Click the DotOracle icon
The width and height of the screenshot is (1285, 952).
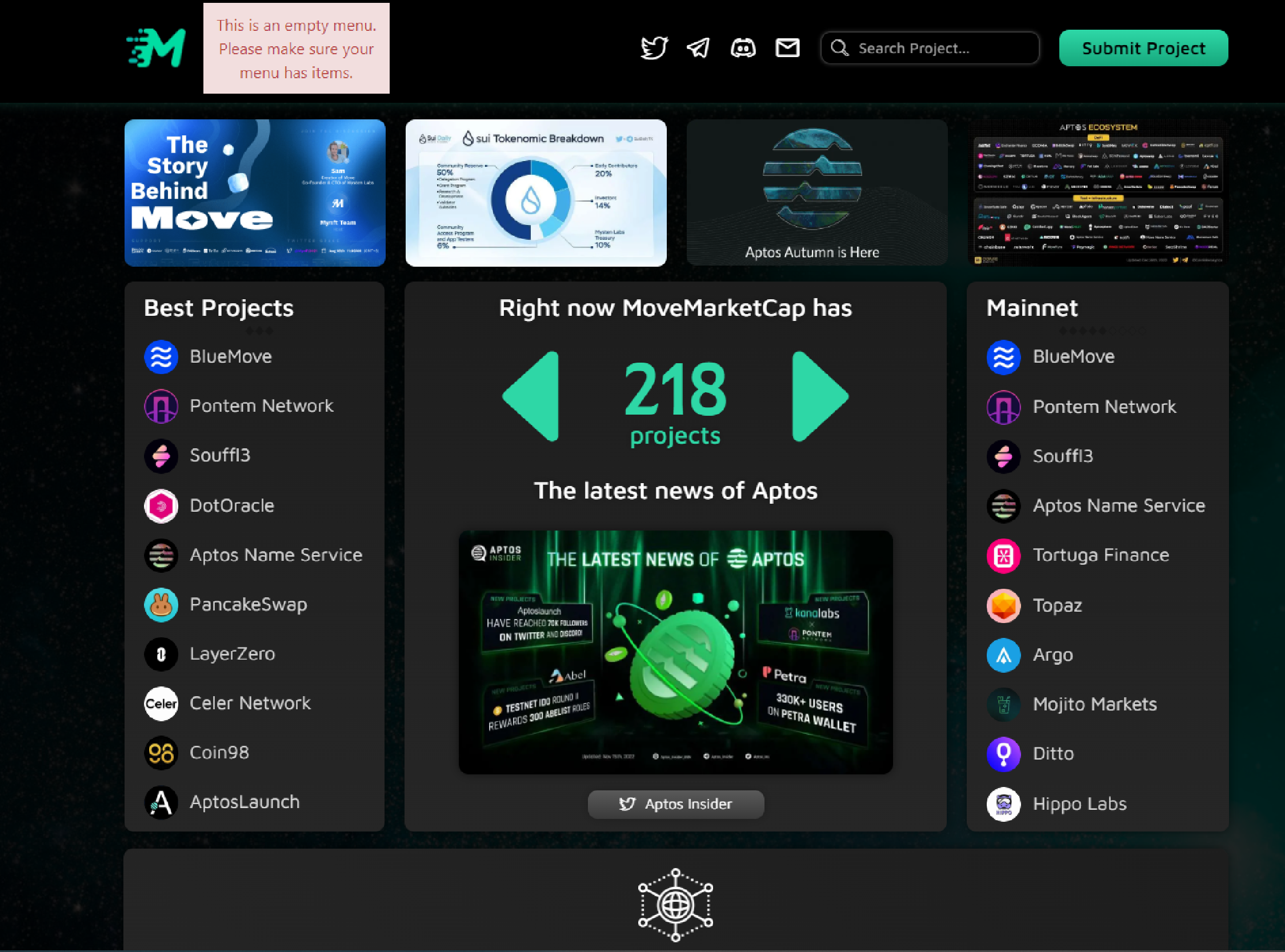click(x=161, y=506)
